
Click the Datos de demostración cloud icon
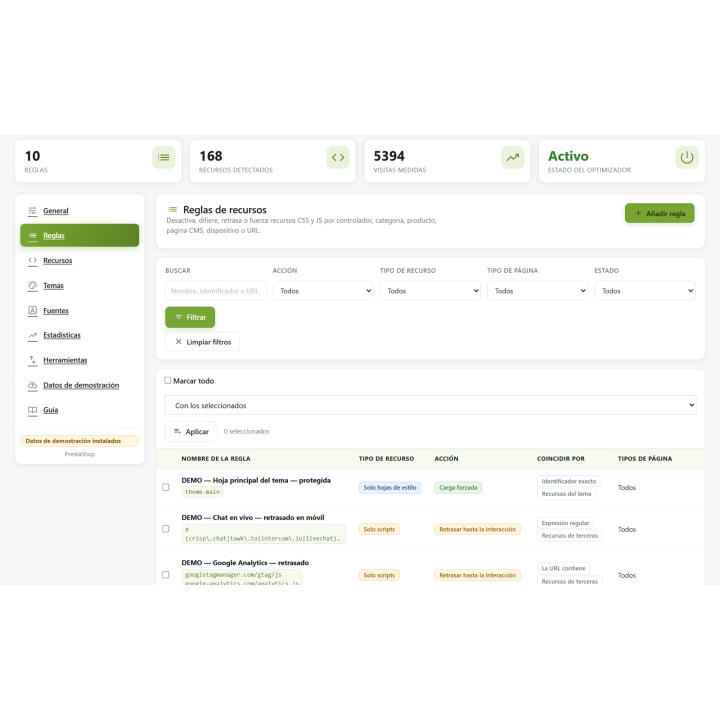(33, 385)
